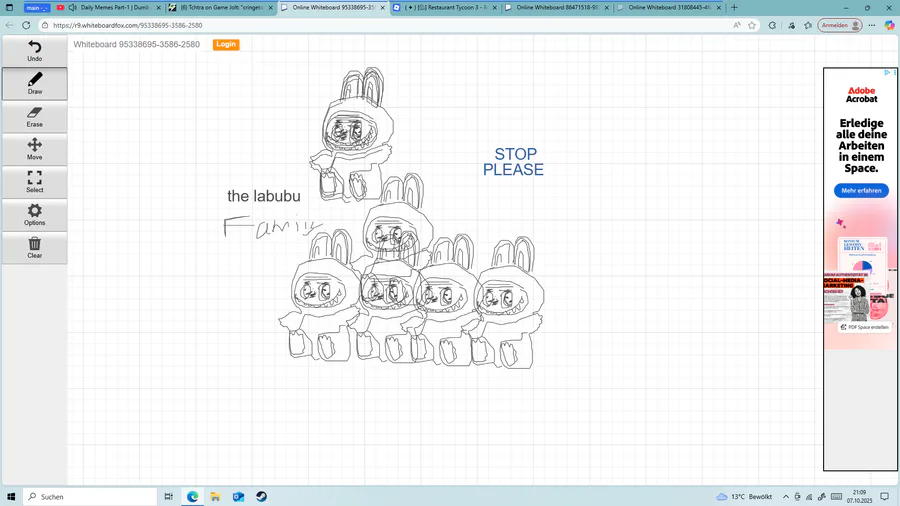
Task: Switch to Online Whiteboard 31808445 tab
Action: pyautogui.click(x=669, y=7)
